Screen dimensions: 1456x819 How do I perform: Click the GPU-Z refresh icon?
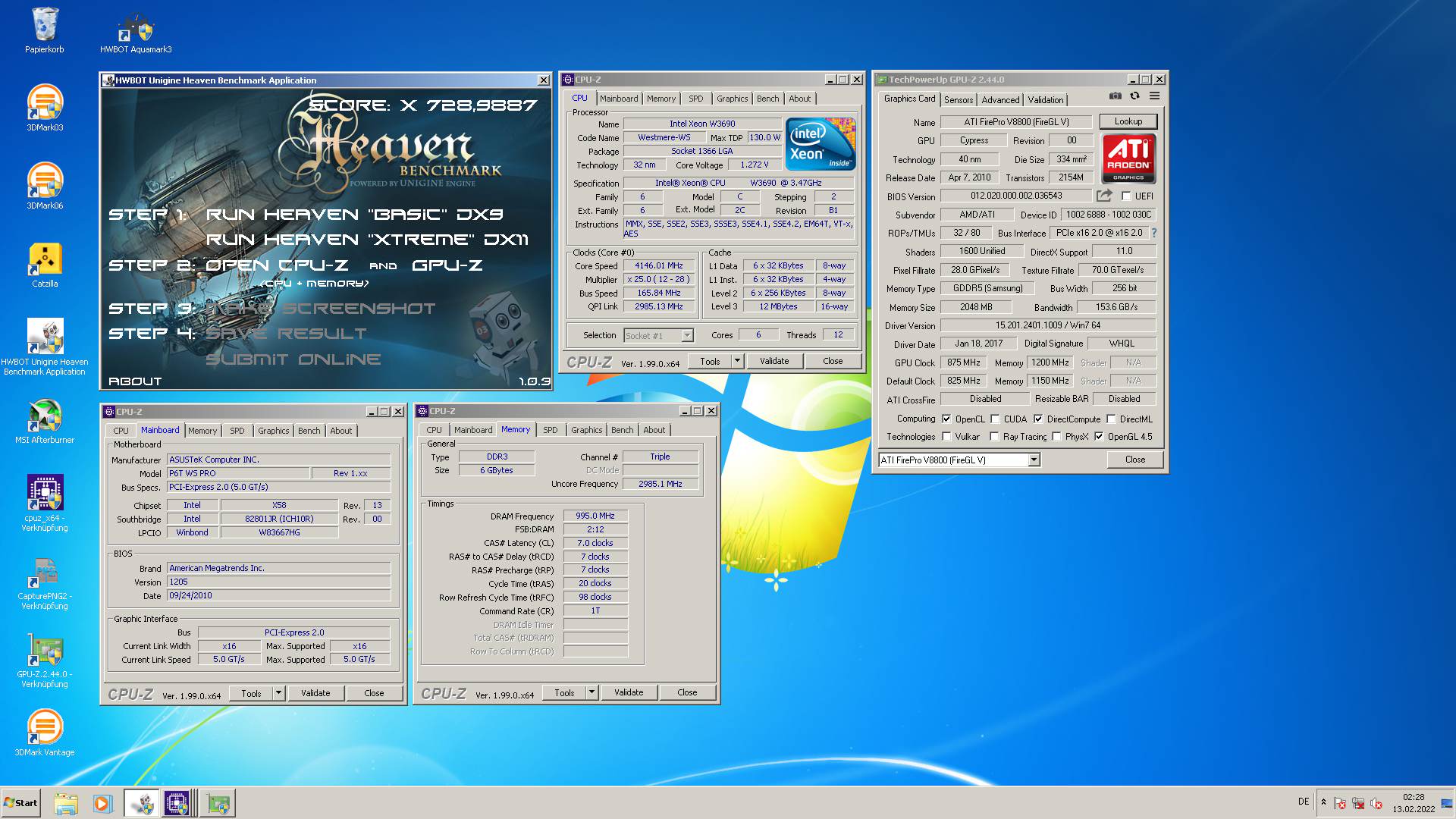coord(1134,96)
